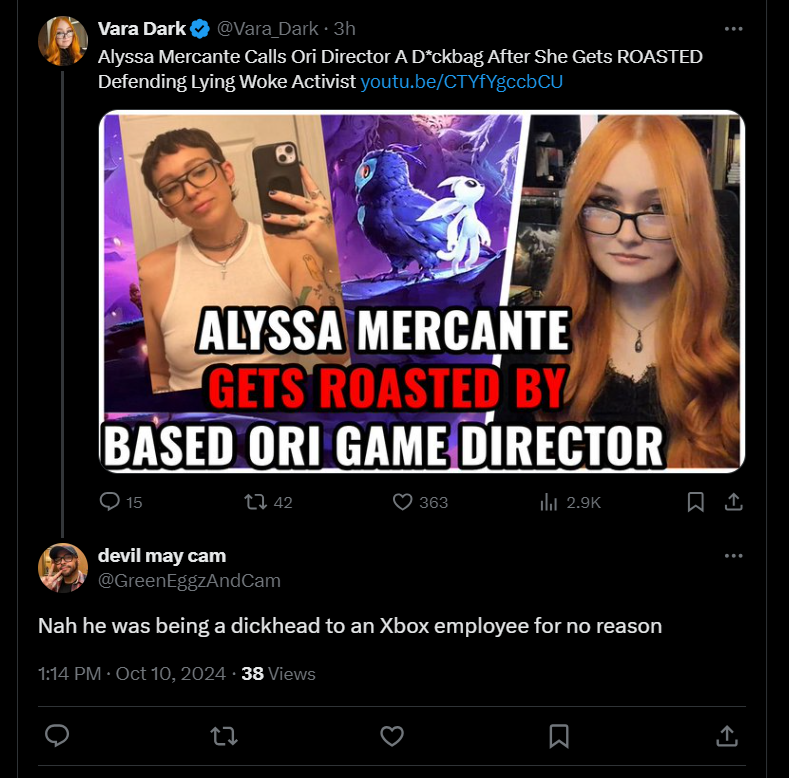Like devil may cam's reply
The image size is (789, 778).
(x=392, y=736)
